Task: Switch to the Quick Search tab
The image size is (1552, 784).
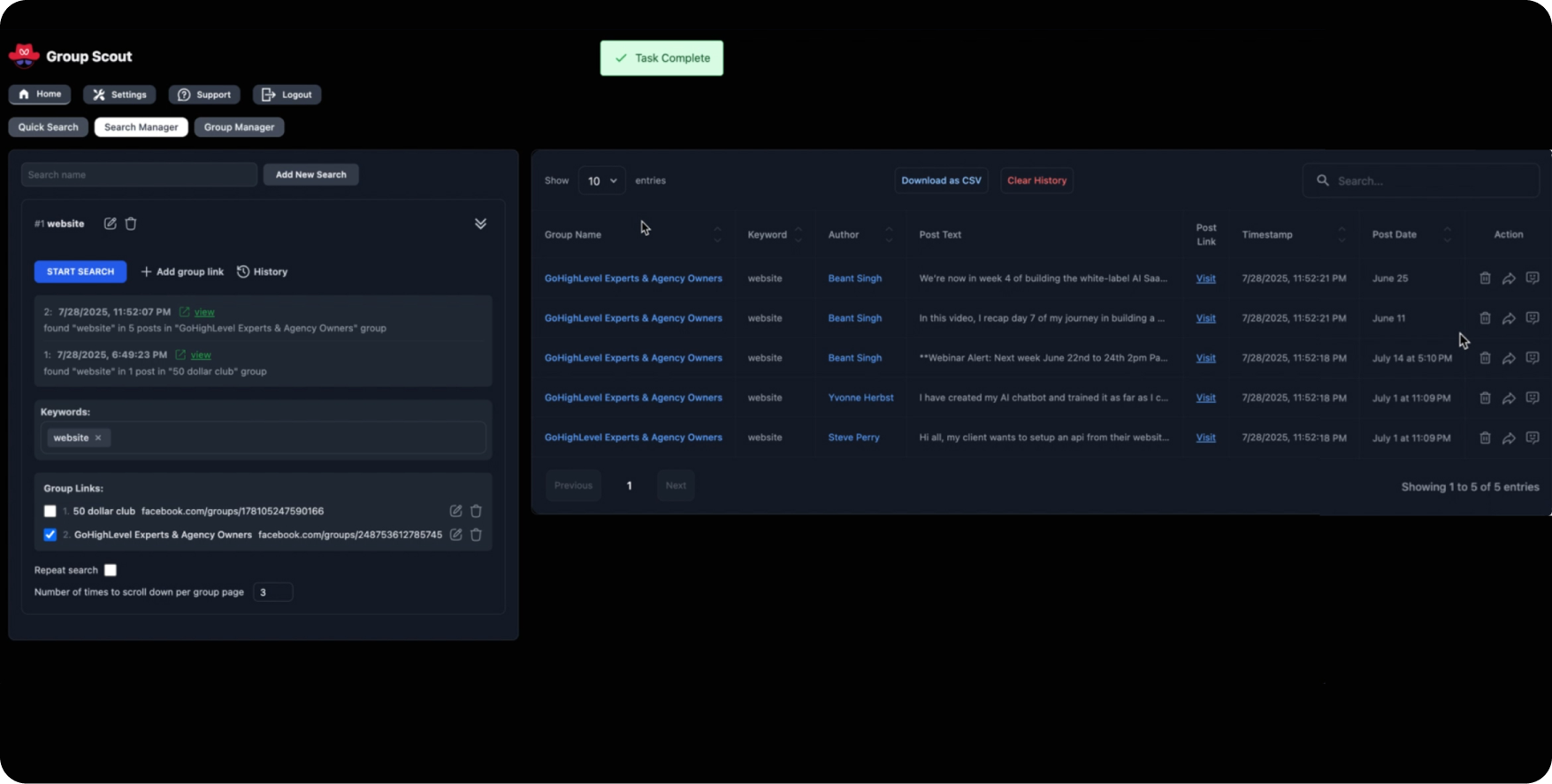Action: coord(48,127)
